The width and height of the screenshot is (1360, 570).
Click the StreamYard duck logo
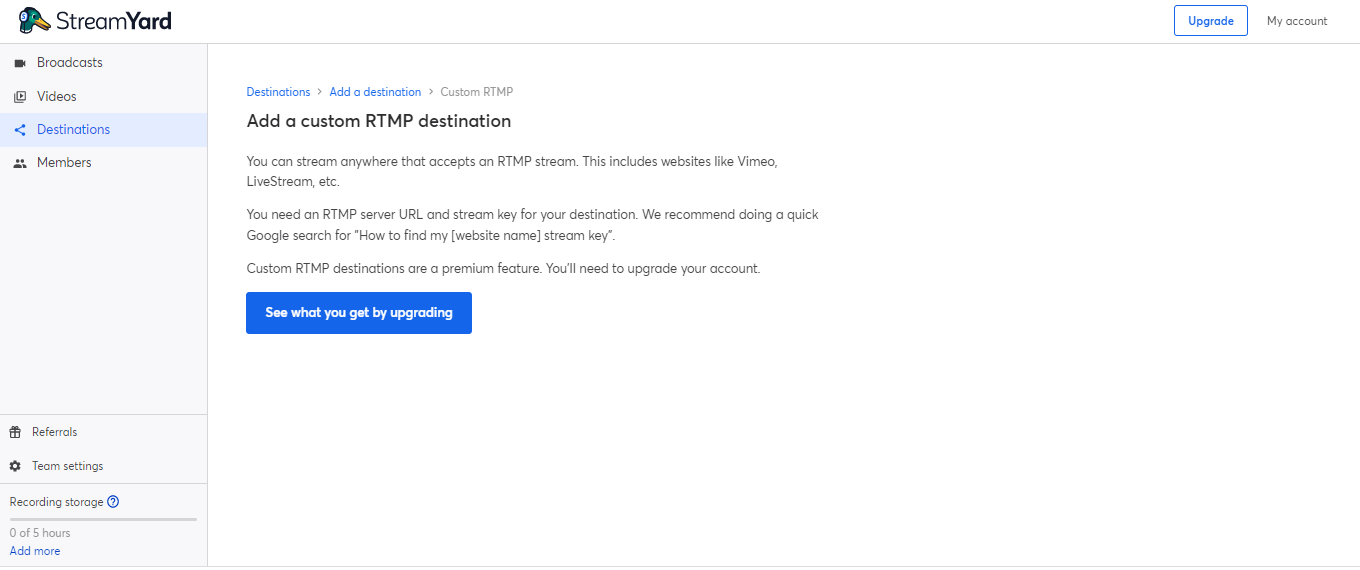pyautogui.click(x=35, y=21)
